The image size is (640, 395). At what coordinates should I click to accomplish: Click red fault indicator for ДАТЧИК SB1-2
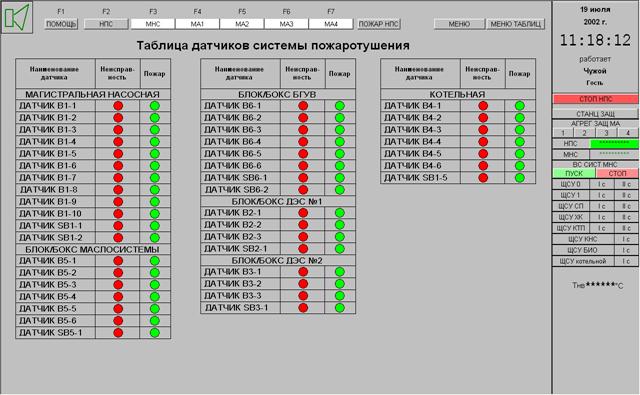click(118, 237)
